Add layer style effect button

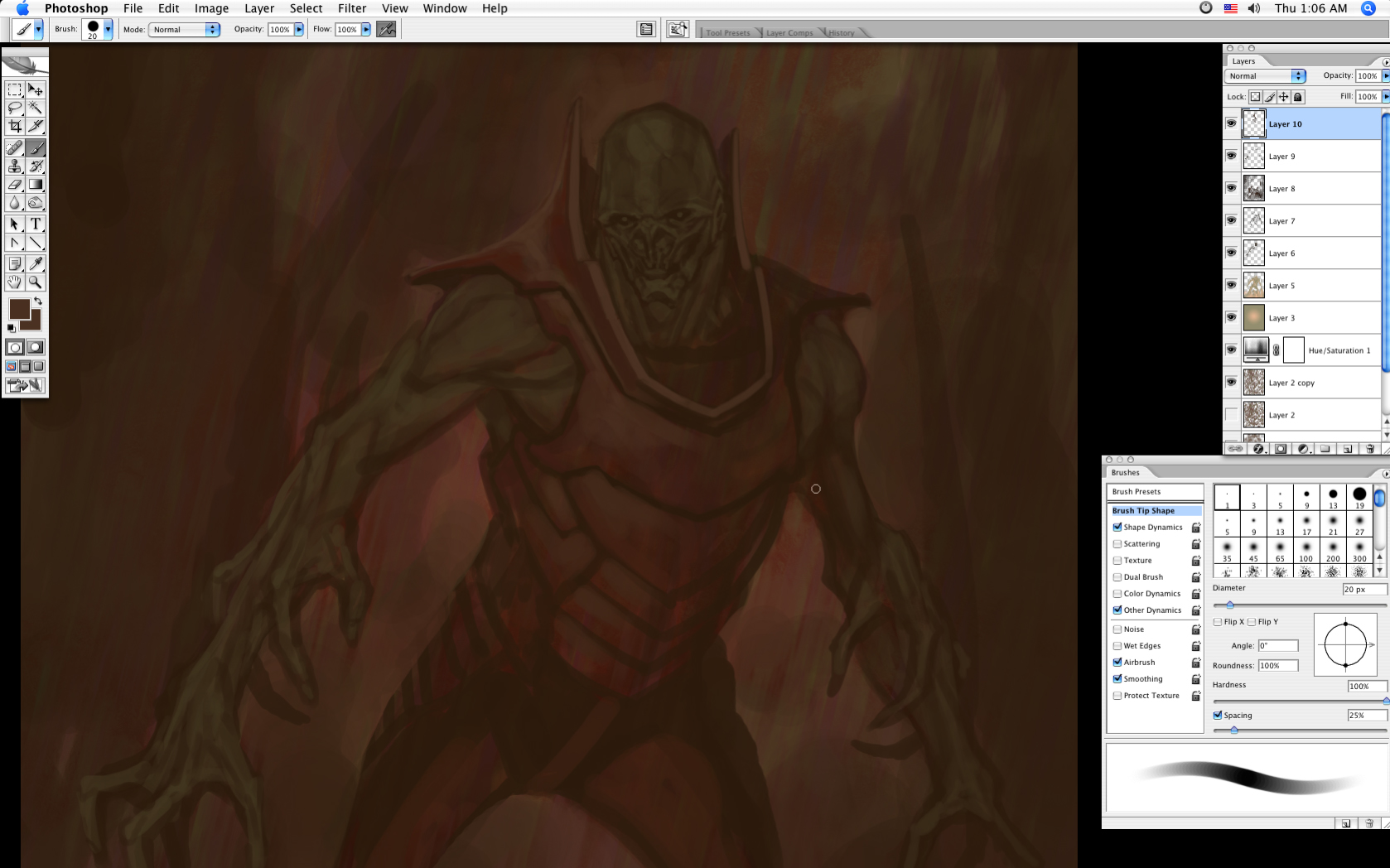[1258, 449]
